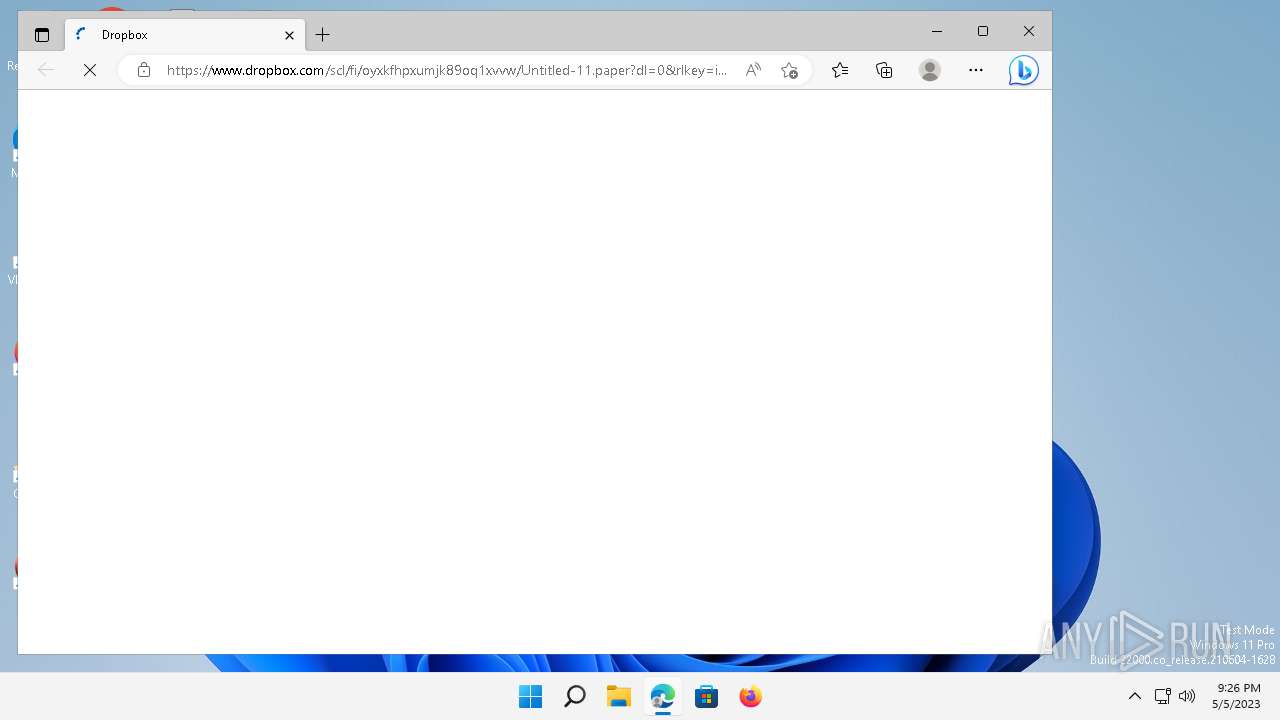Open Read aloud in address bar
This screenshot has width=1280, height=720.
coord(753,70)
